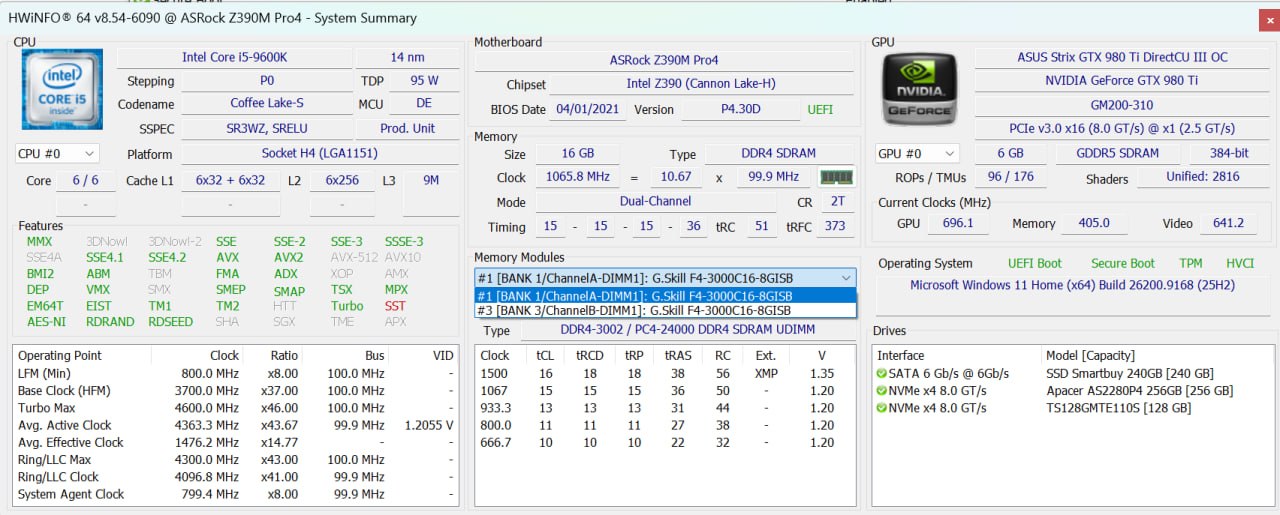Click the green check icon for the TS128GMTE110S drive
This screenshot has width=1280, height=515.
[x=881, y=408]
